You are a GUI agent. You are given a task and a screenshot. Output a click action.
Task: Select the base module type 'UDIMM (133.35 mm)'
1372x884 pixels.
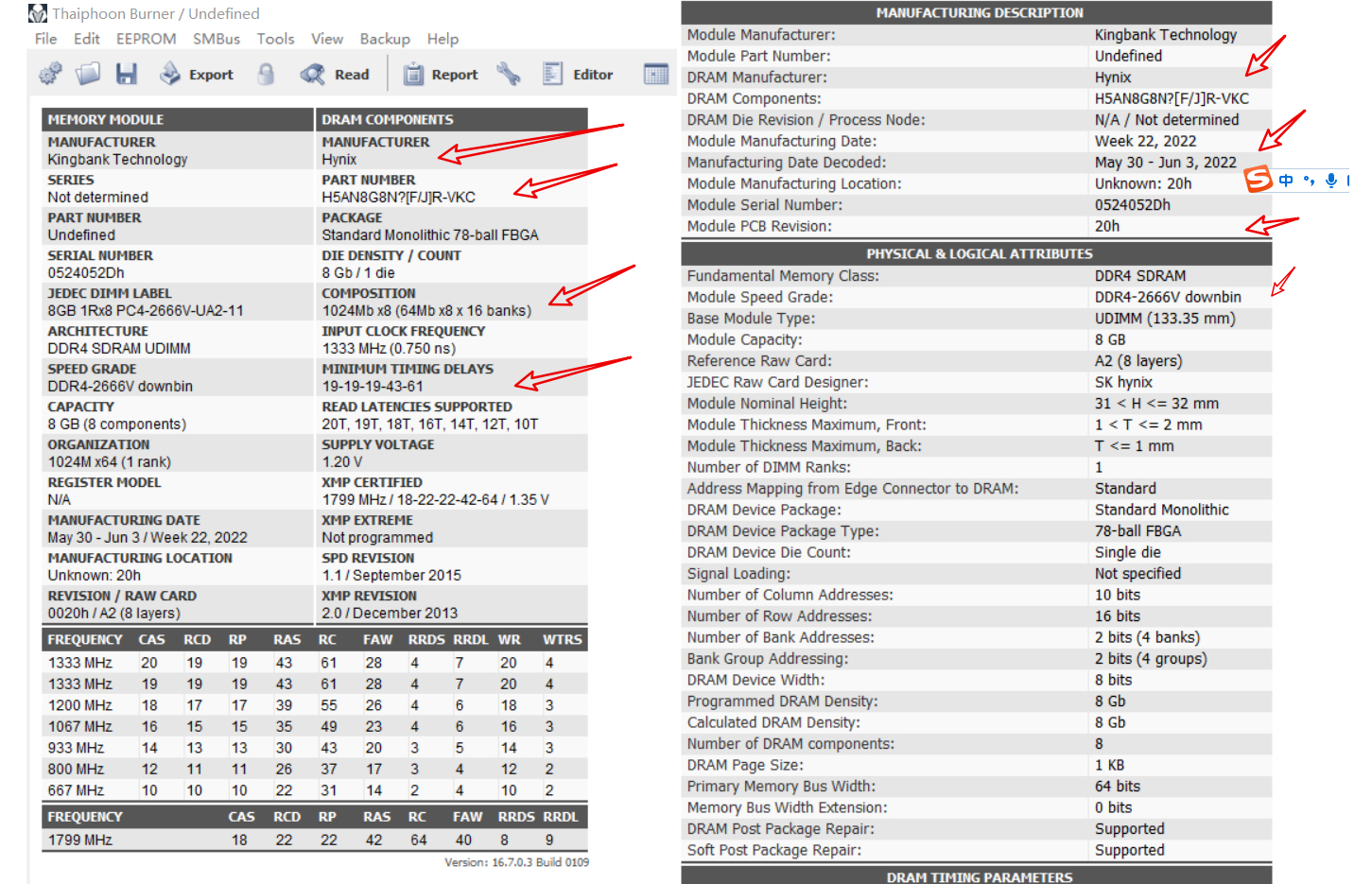[x=1165, y=319]
